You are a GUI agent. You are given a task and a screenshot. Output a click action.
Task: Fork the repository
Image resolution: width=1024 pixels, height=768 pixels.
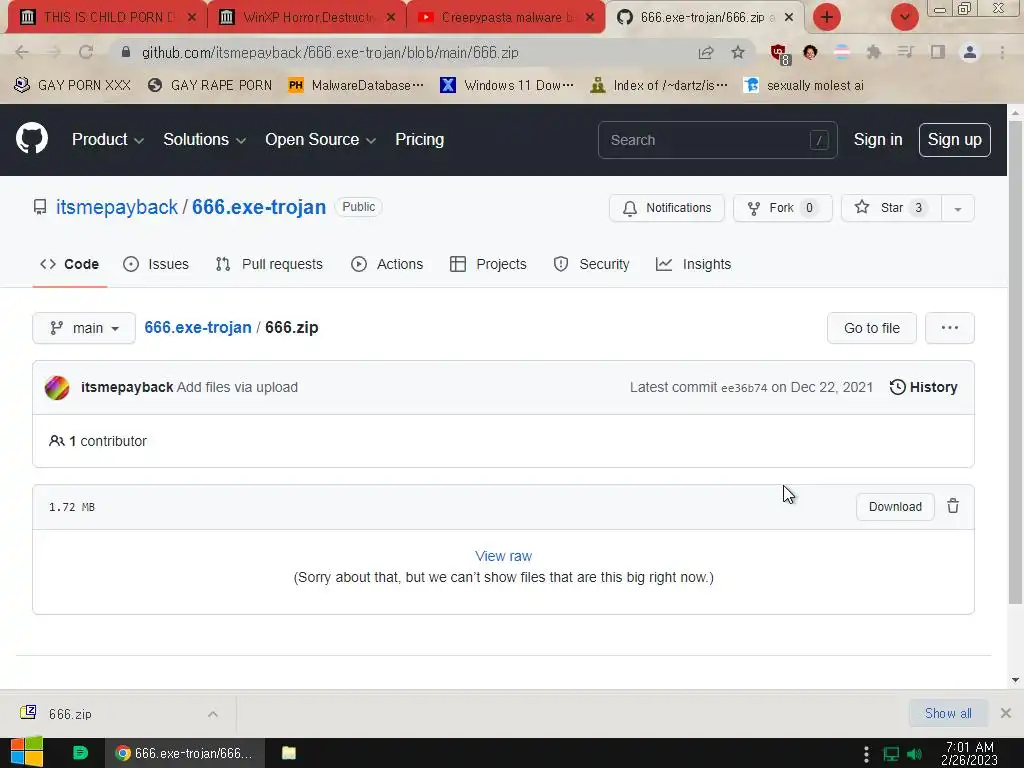coord(782,208)
